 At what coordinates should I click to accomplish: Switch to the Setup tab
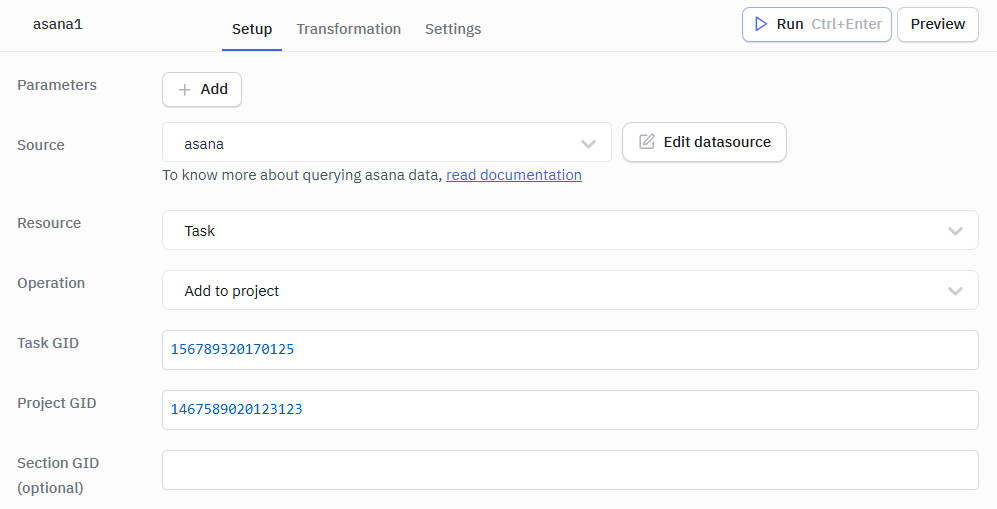point(252,29)
